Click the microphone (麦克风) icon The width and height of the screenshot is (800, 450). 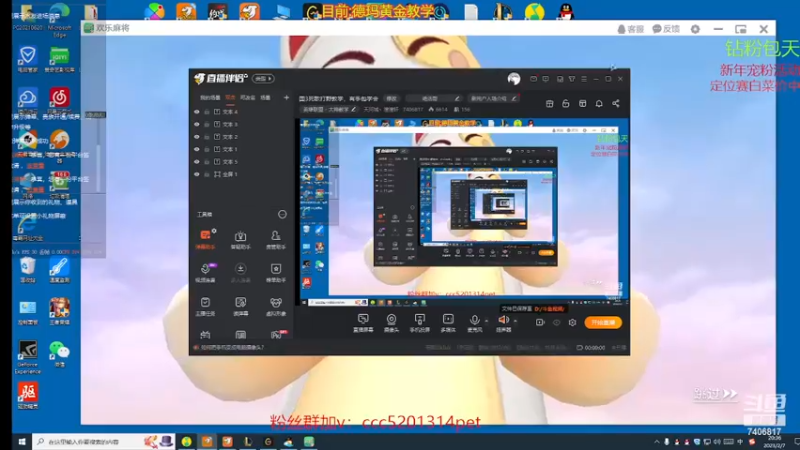(474, 322)
